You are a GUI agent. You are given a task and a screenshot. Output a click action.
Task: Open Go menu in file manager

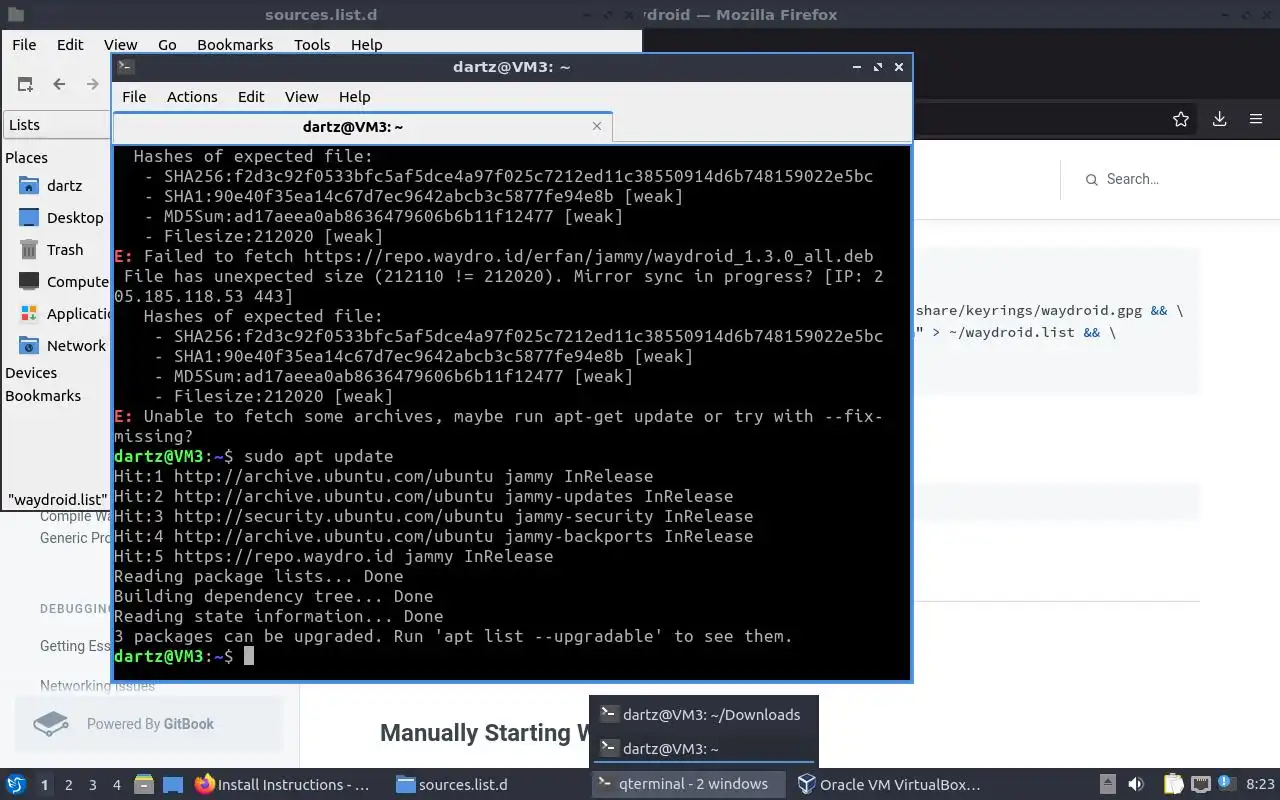[167, 45]
